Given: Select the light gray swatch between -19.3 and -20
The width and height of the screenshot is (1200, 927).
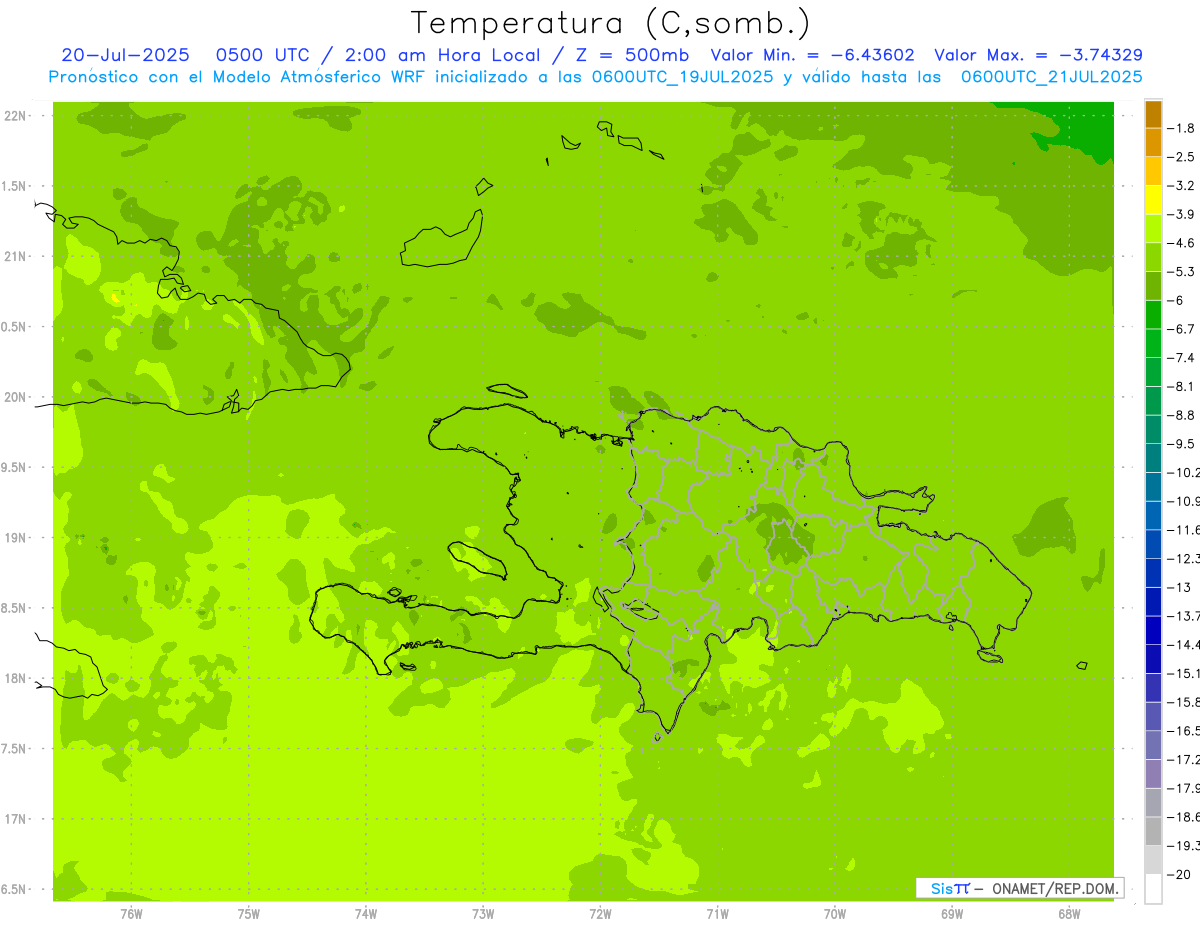Looking at the screenshot, I should click(x=1154, y=859).
